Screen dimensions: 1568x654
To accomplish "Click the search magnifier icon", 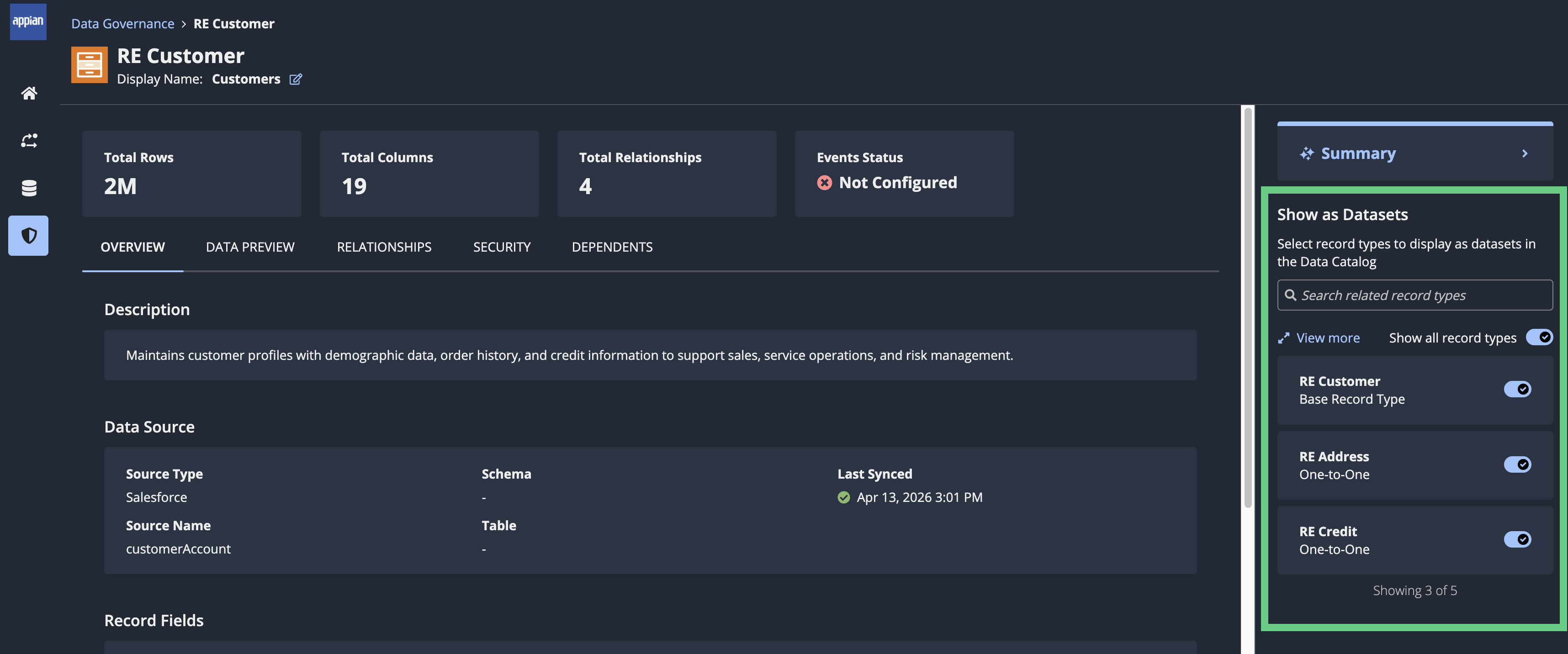I will [x=1290, y=295].
